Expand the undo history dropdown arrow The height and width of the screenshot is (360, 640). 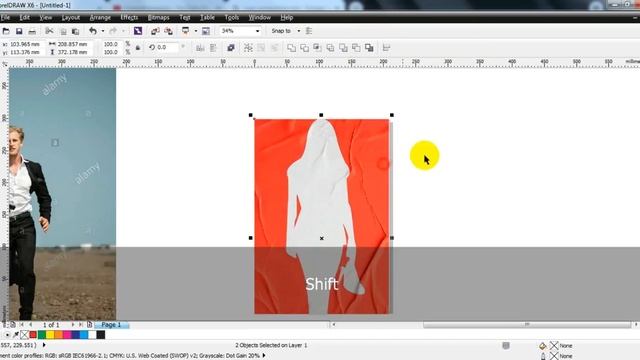(x=102, y=31)
